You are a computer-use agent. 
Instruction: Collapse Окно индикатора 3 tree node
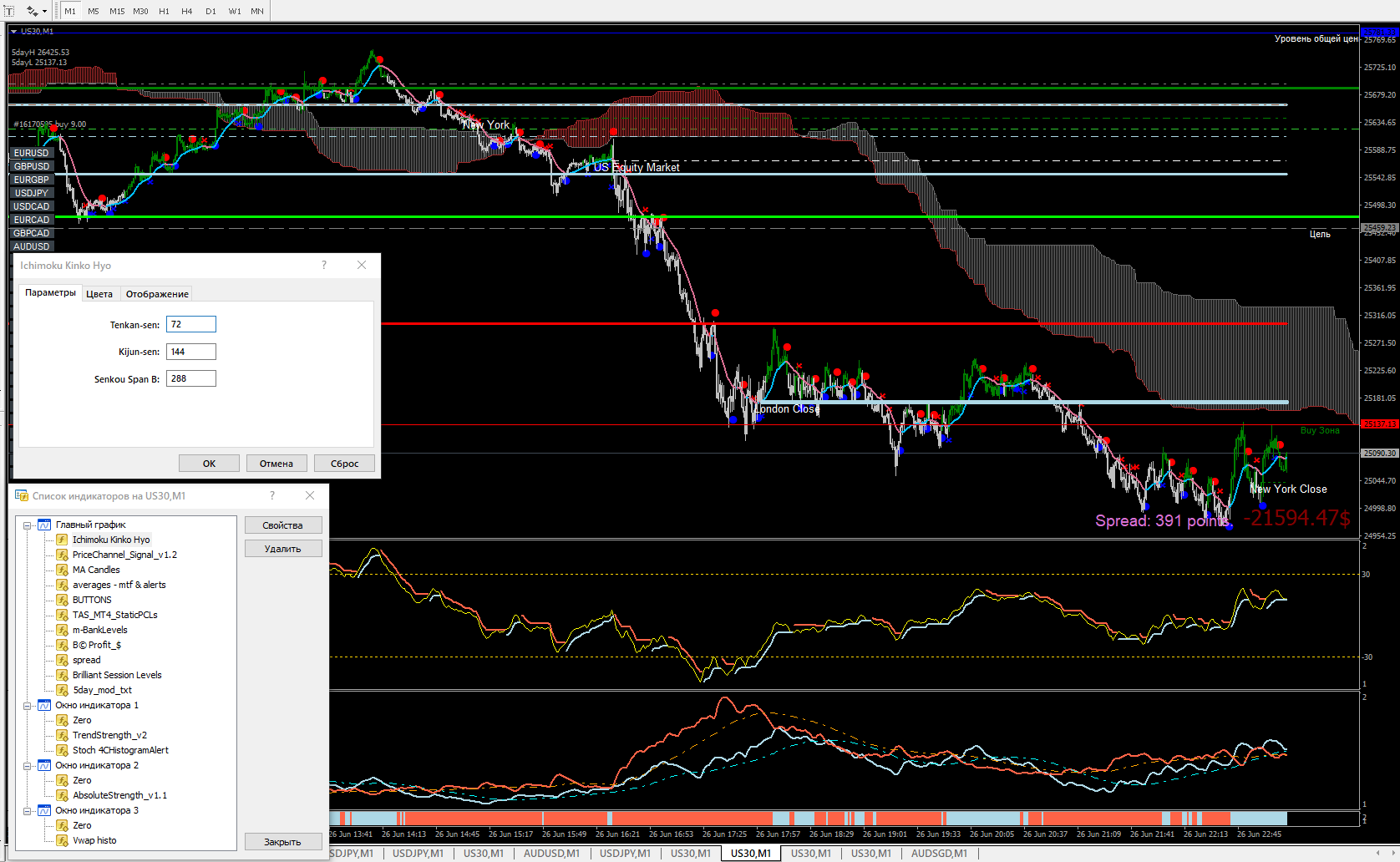click(27, 811)
